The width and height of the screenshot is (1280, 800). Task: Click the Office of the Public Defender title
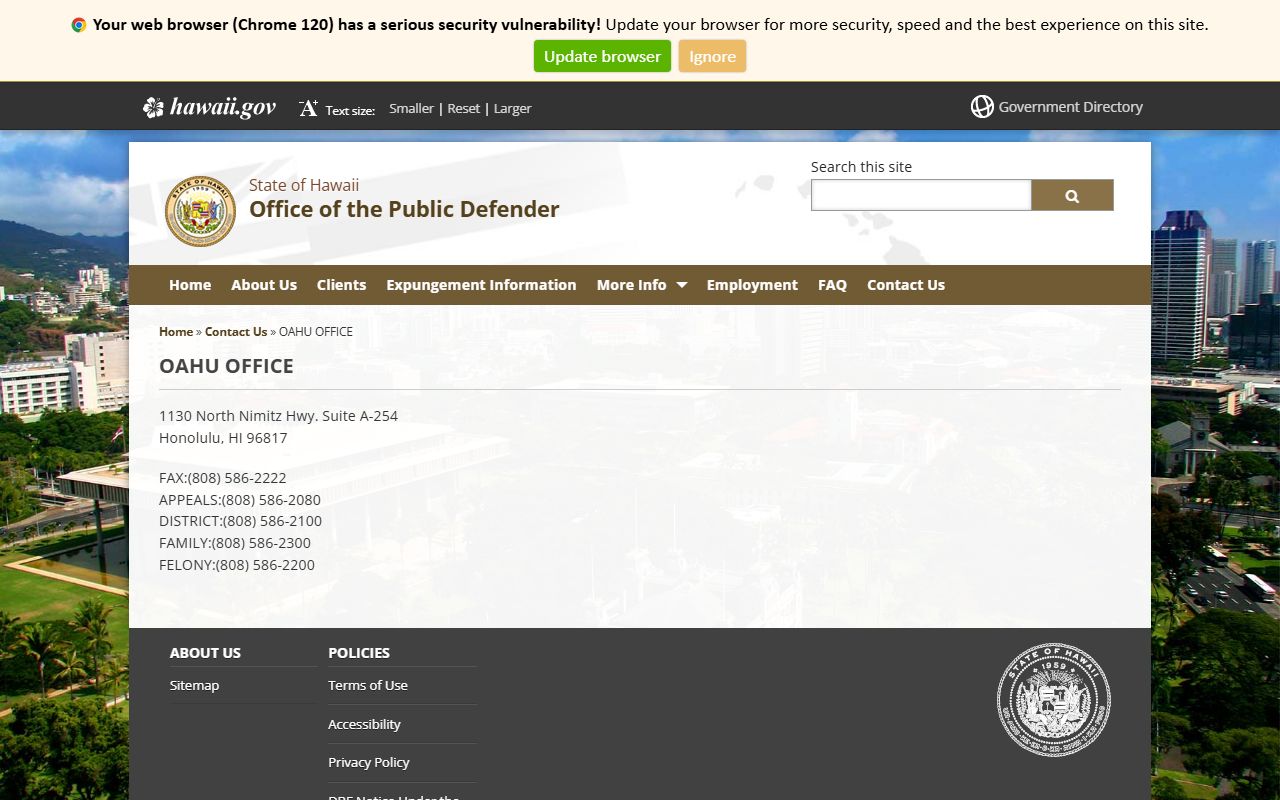[404, 209]
